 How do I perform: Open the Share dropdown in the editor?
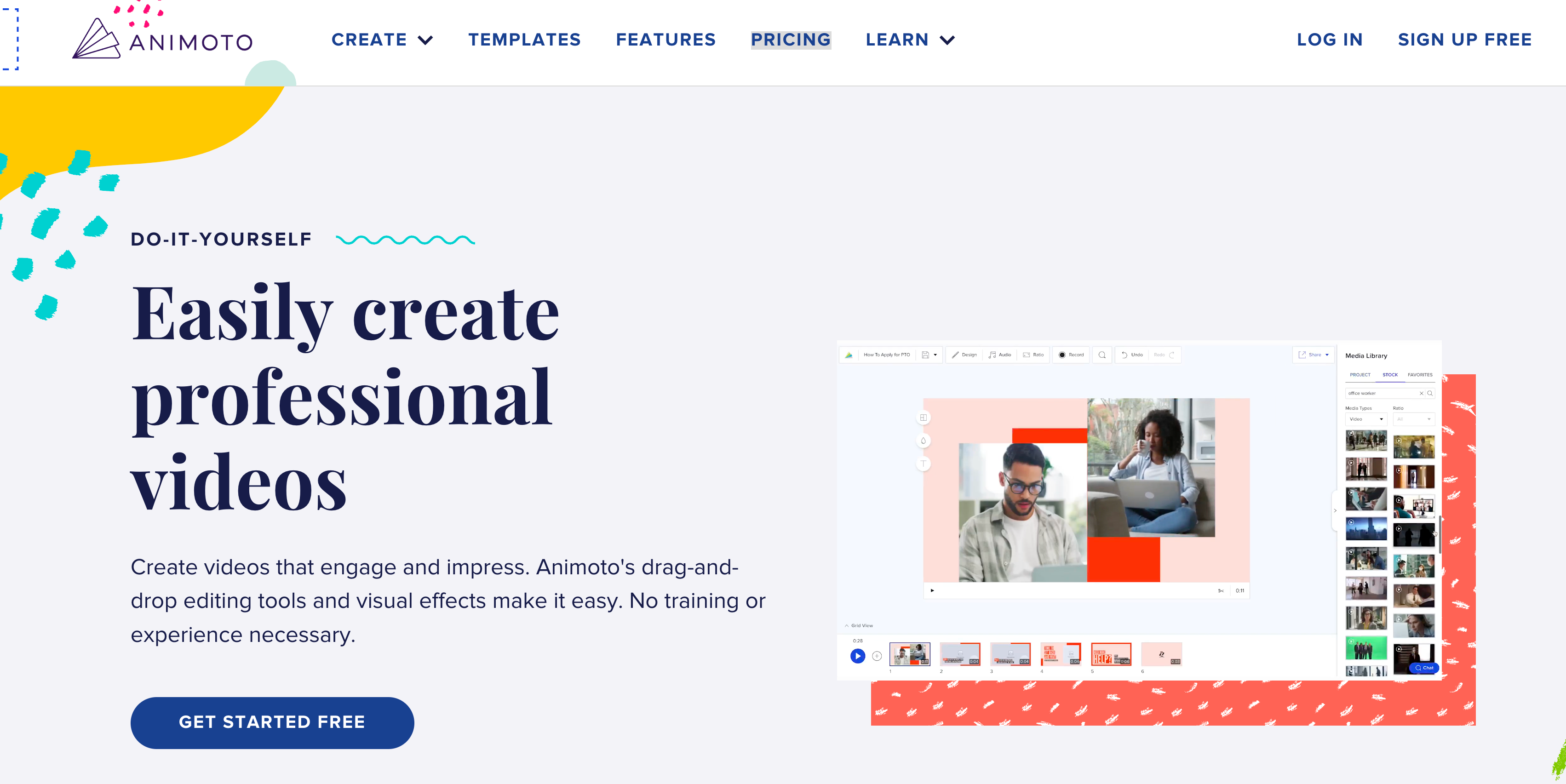(x=1314, y=355)
